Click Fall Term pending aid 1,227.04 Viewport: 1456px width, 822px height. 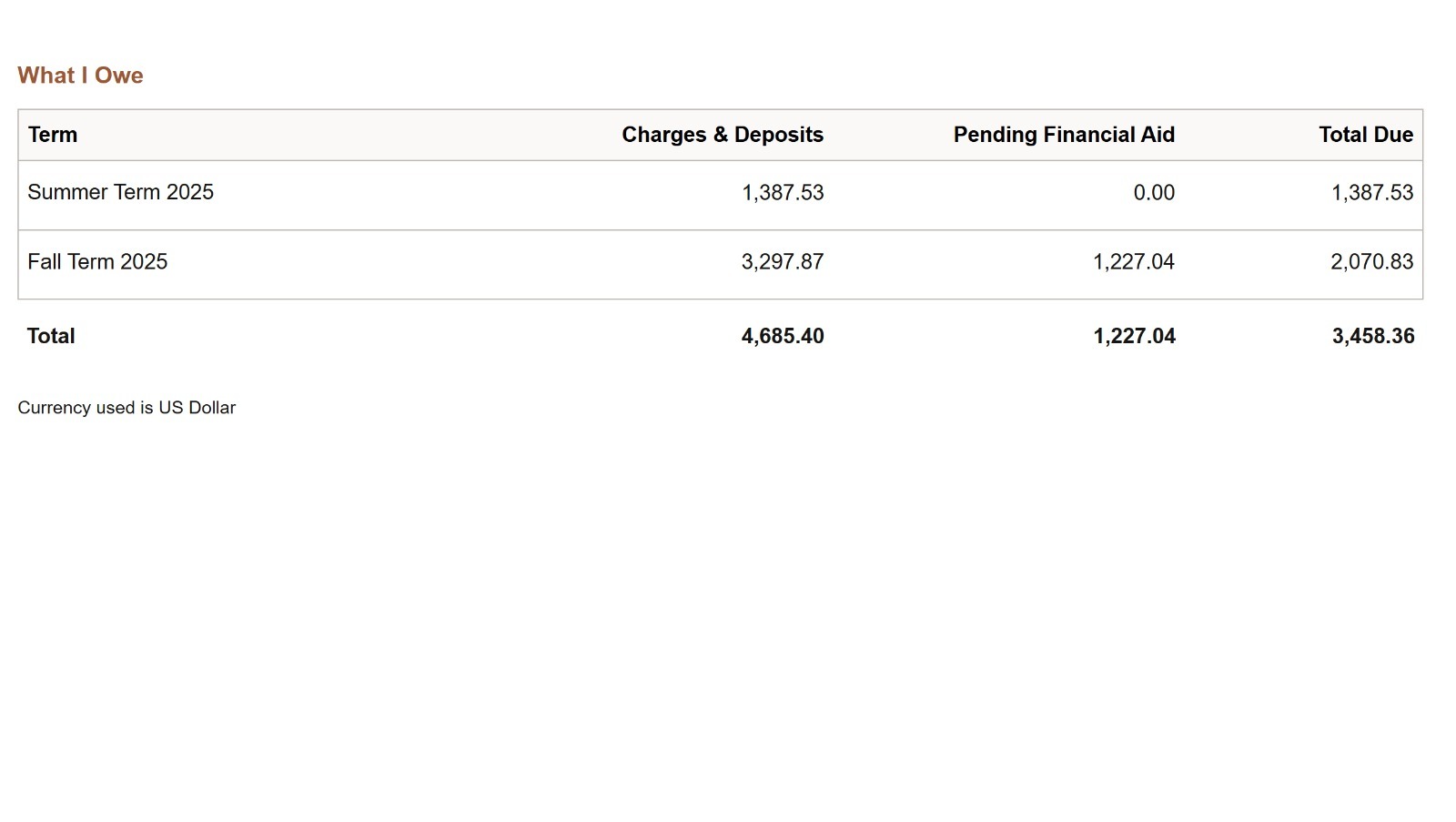click(x=1134, y=262)
